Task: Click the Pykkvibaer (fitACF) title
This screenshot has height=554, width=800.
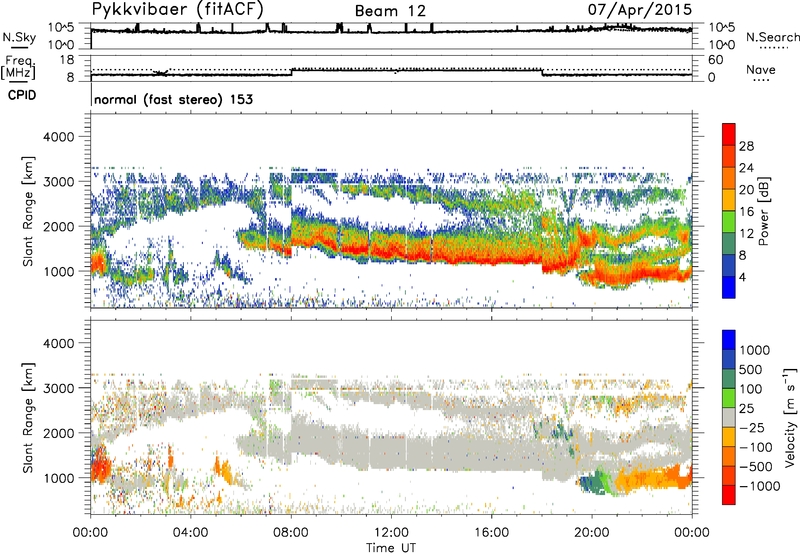Action: click(178, 9)
